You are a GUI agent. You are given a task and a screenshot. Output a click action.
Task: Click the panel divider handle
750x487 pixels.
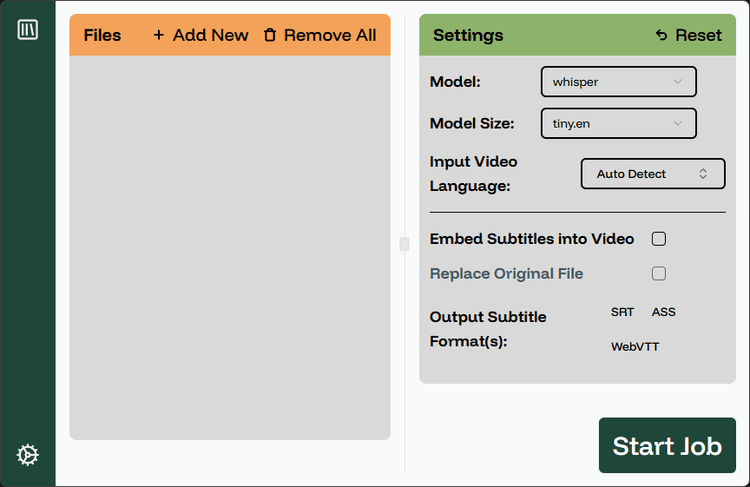[x=405, y=244]
